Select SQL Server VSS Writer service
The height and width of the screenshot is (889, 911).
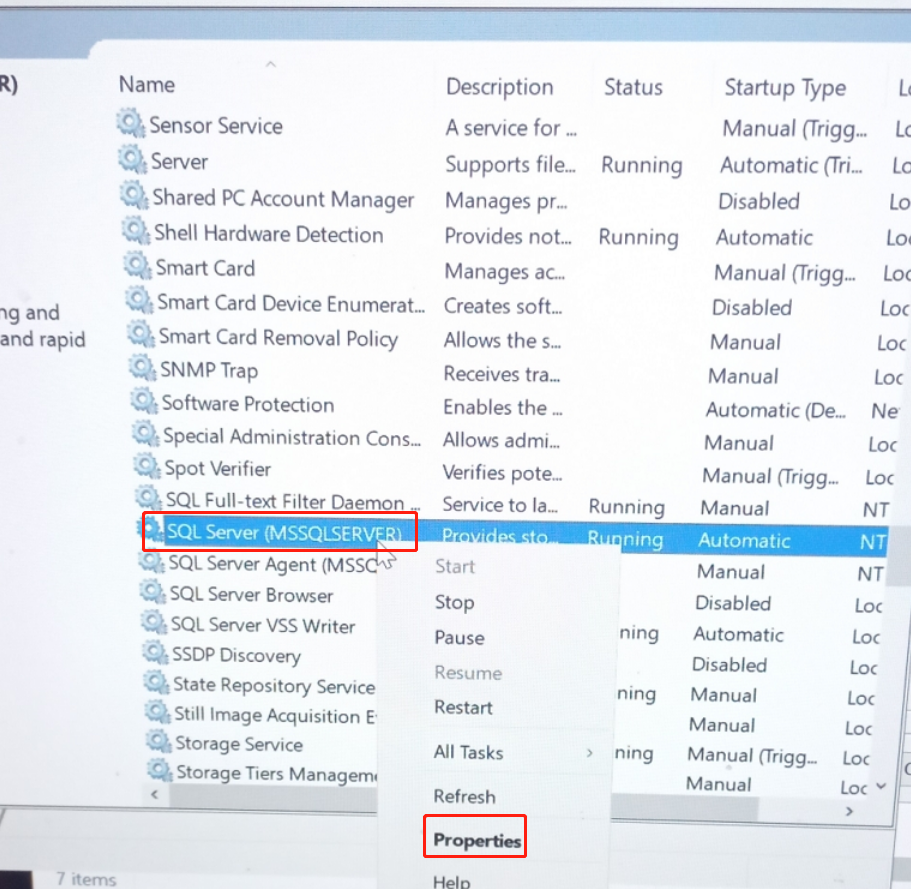[263, 625]
